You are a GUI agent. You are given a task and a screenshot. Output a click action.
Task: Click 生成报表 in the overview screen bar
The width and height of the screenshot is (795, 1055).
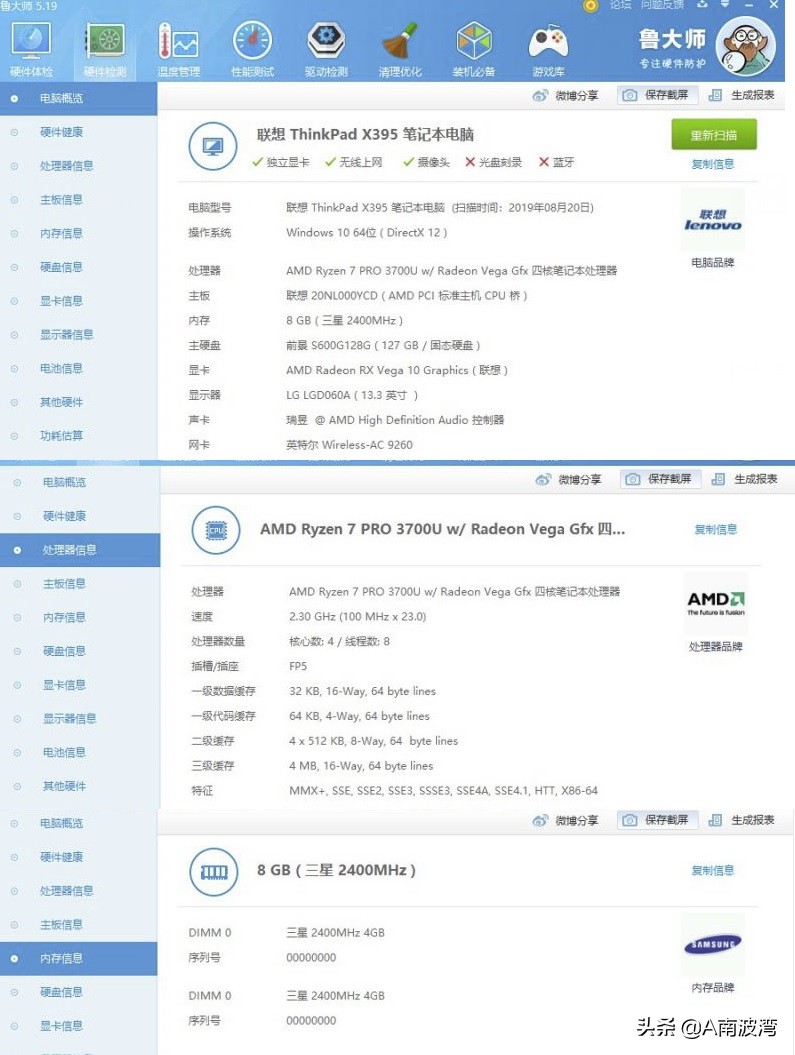tap(742, 95)
